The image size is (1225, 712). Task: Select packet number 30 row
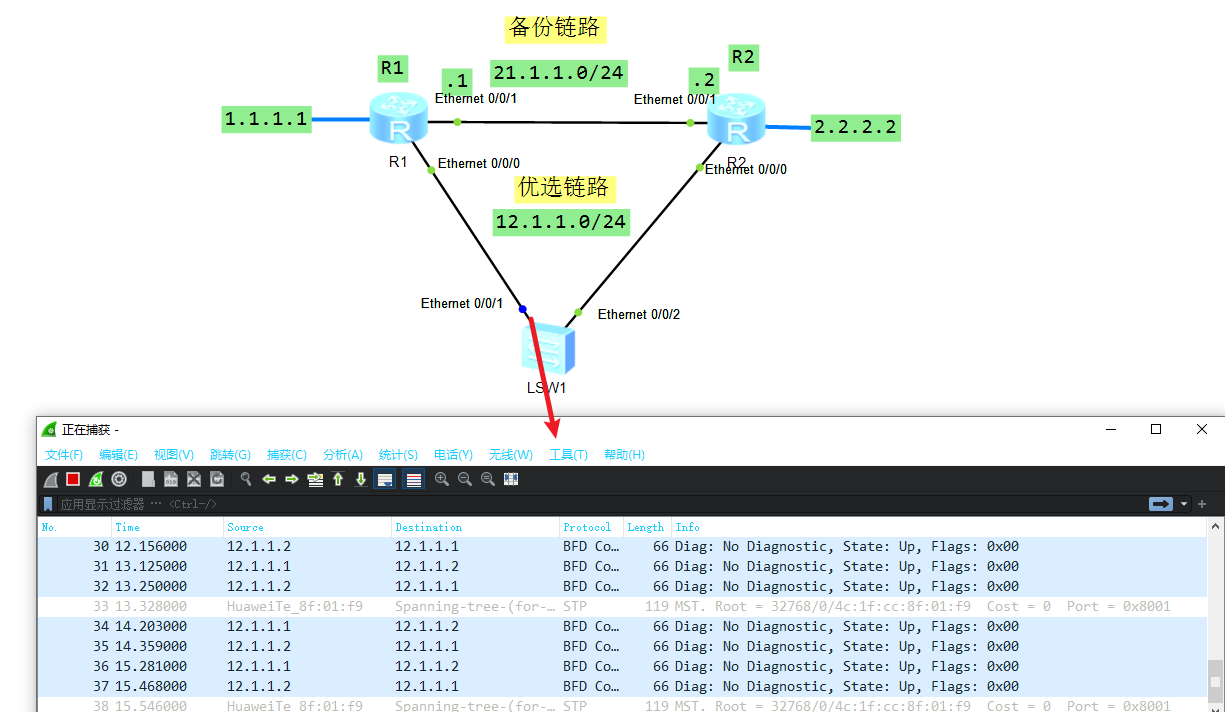[x=622, y=546]
